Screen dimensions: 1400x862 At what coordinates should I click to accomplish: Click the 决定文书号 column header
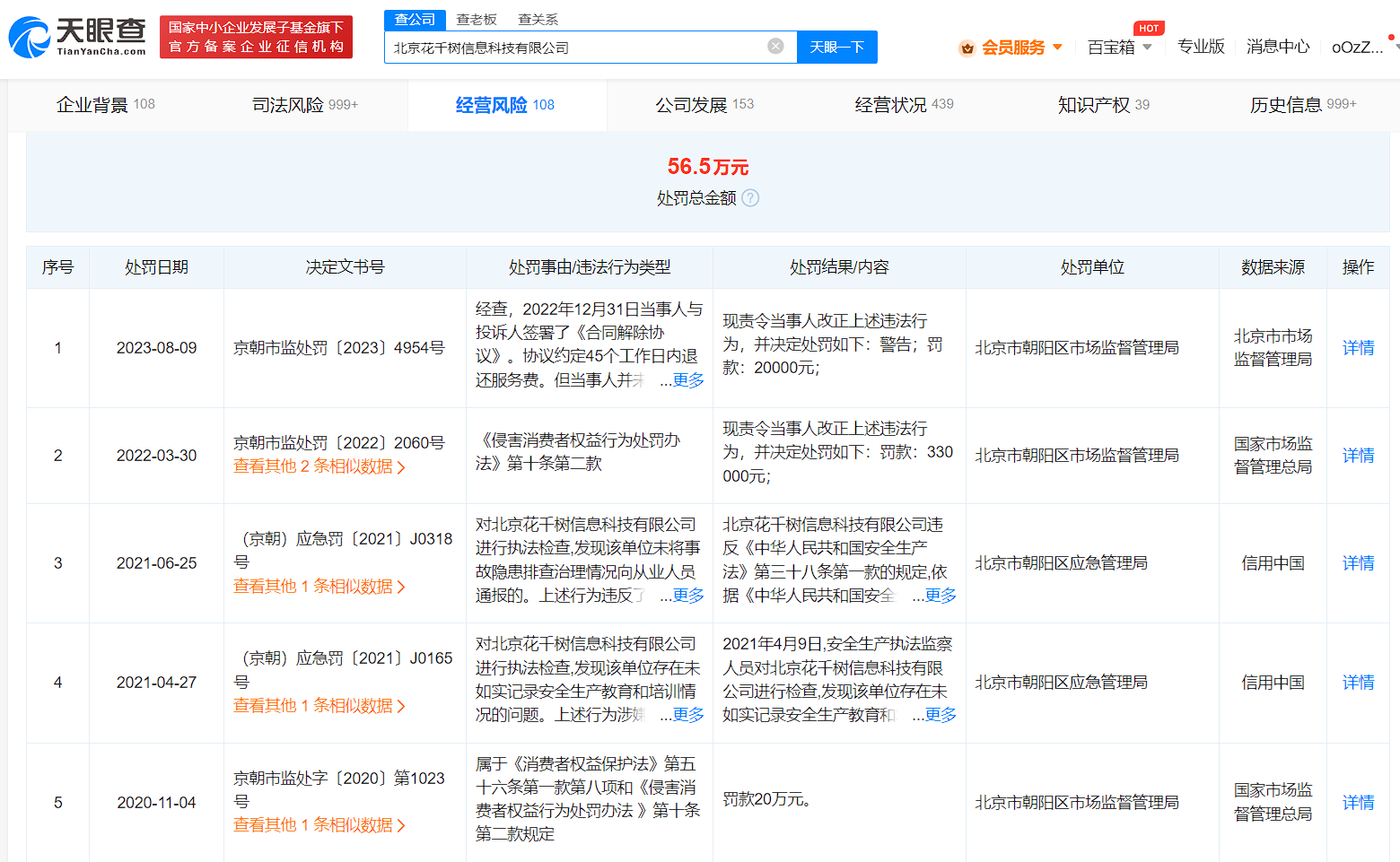346,267
